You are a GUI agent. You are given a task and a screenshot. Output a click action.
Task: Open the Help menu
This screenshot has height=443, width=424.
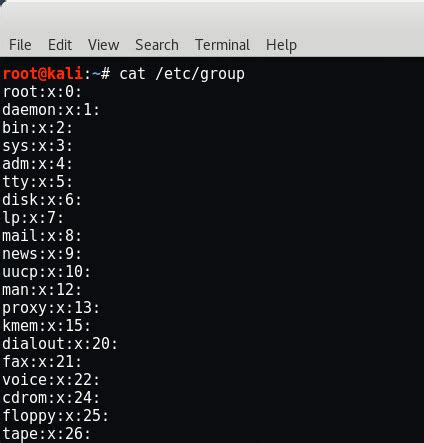[x=281, y=45]
